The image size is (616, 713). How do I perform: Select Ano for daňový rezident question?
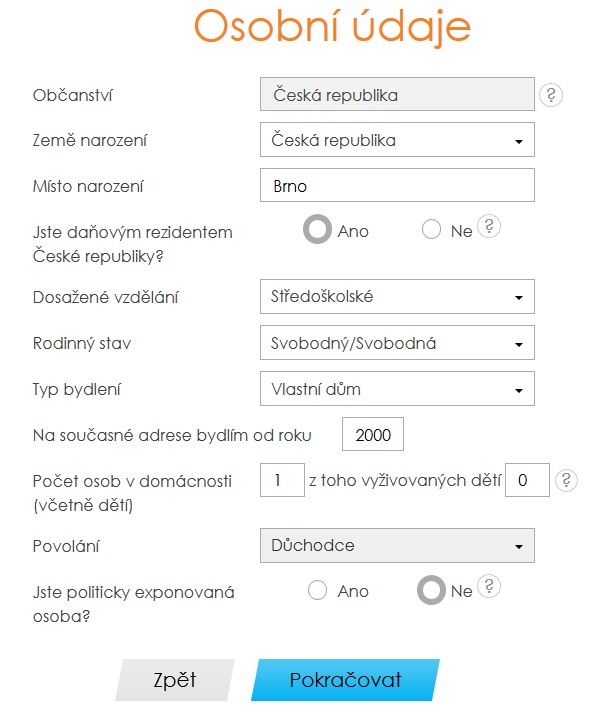tap(317, 229)
